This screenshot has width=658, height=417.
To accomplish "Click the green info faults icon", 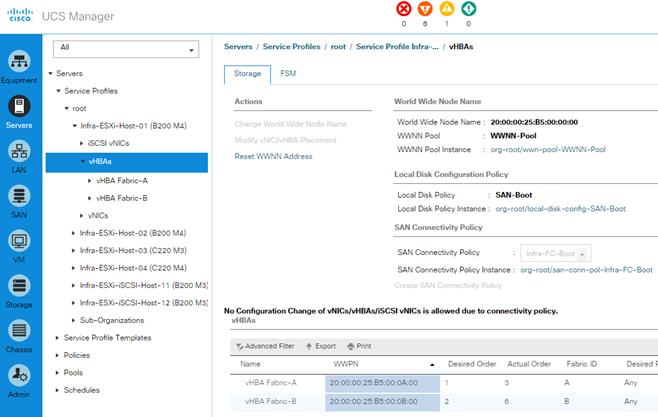I will click(x=468, y=9).
